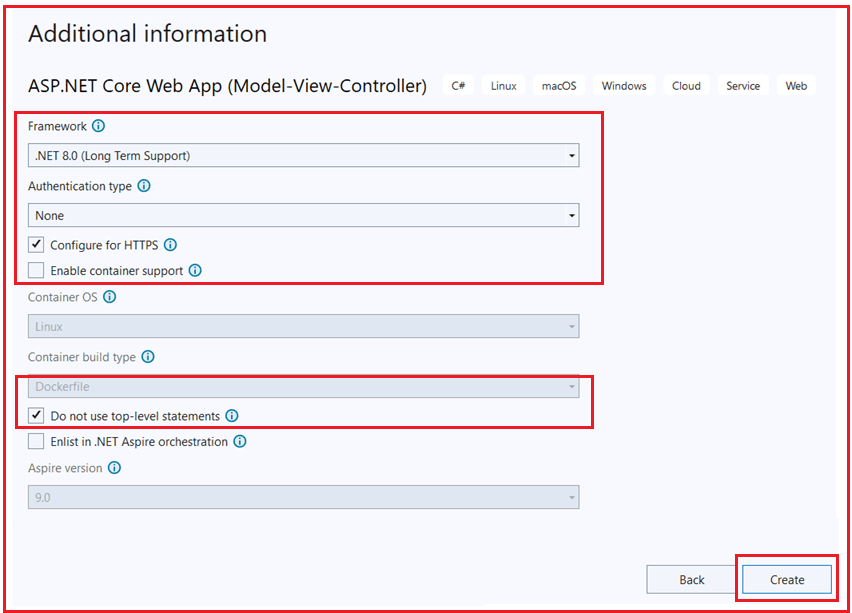Click the .NET Aspire orchestration info icon
The image size is (852, 613).
pyautogui.click(x=240, y=441)
